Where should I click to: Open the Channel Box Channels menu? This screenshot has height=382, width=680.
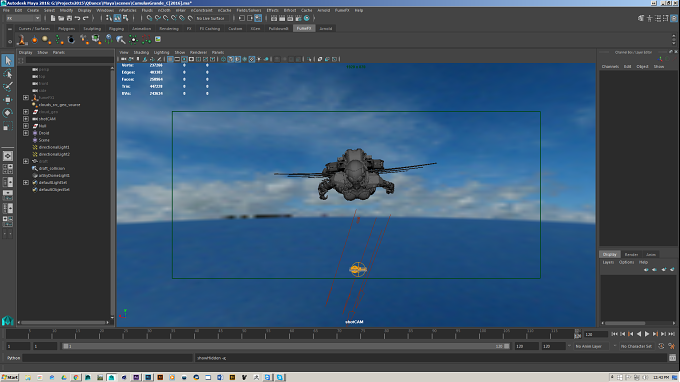[610, 67]
